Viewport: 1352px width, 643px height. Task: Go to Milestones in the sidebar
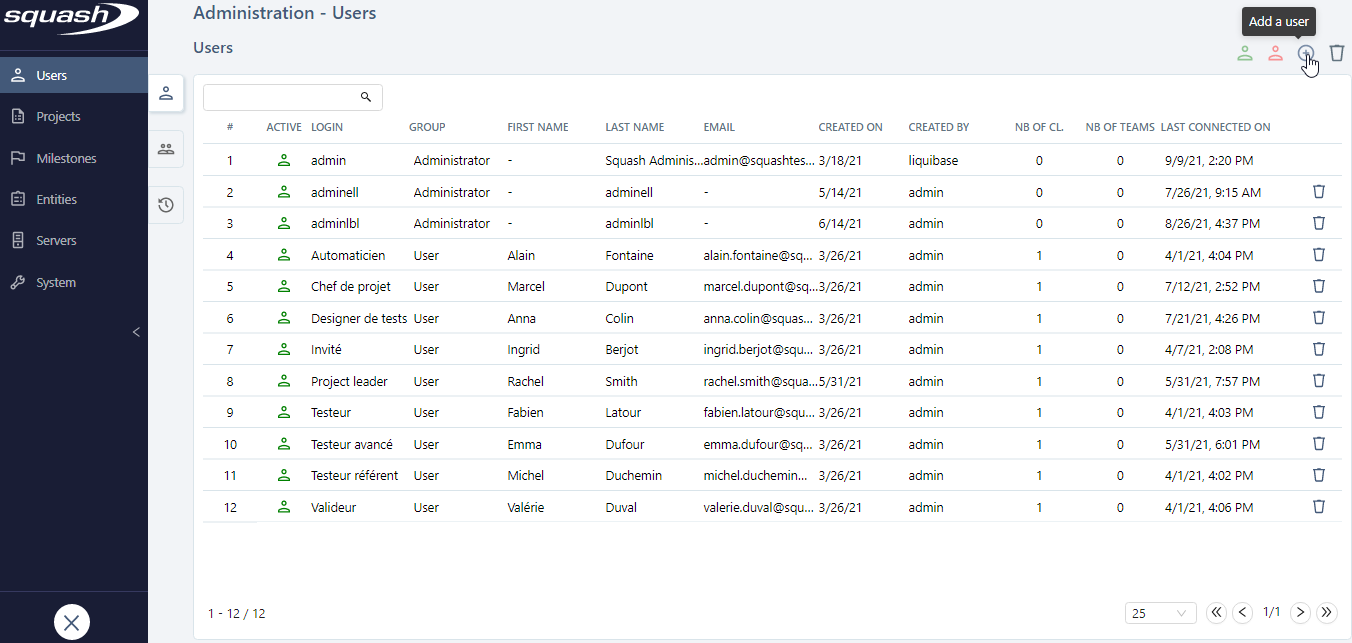coord(66,158)
